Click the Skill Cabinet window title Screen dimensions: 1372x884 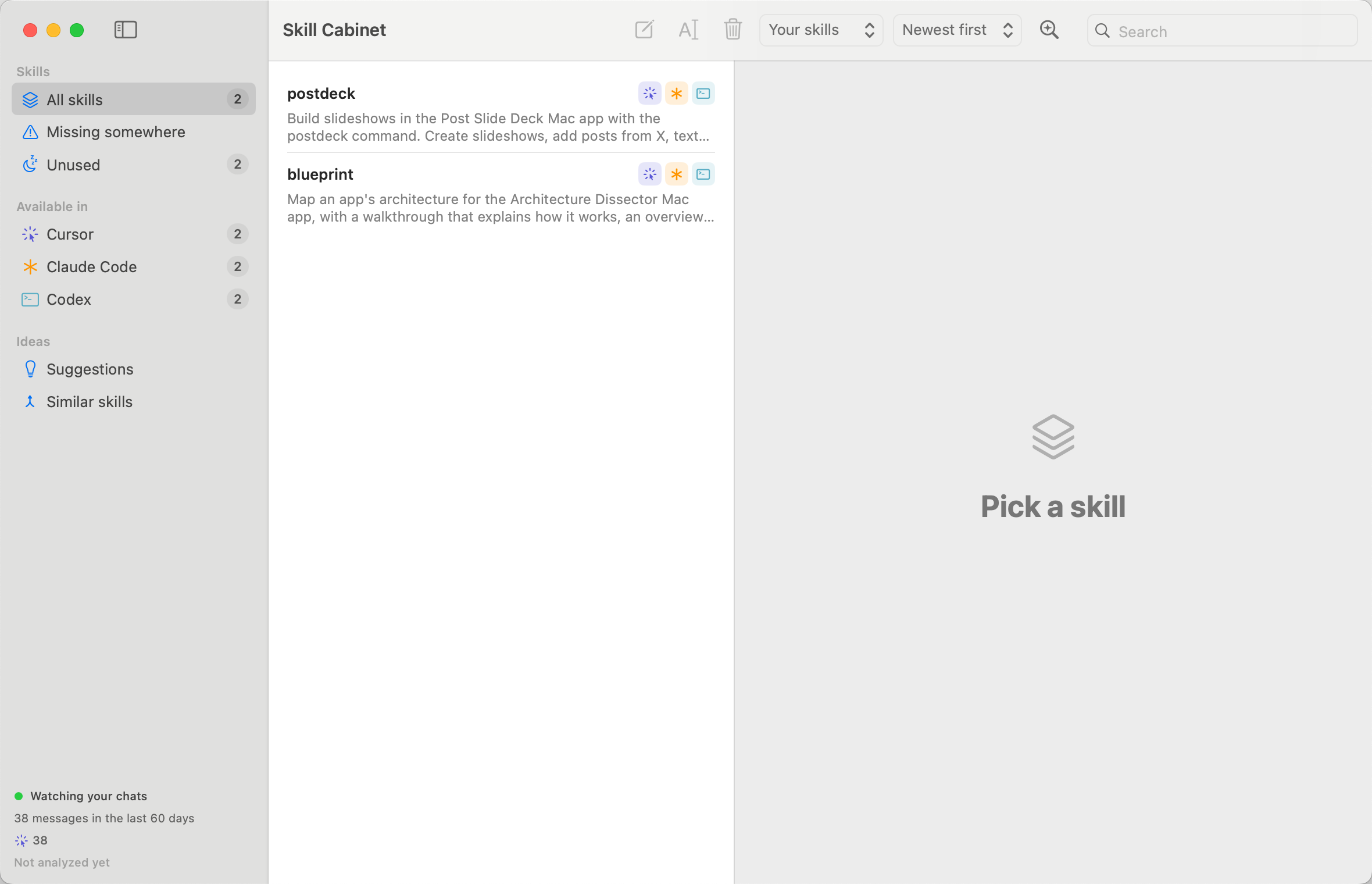pyautogui.click(x=334, y=30)
